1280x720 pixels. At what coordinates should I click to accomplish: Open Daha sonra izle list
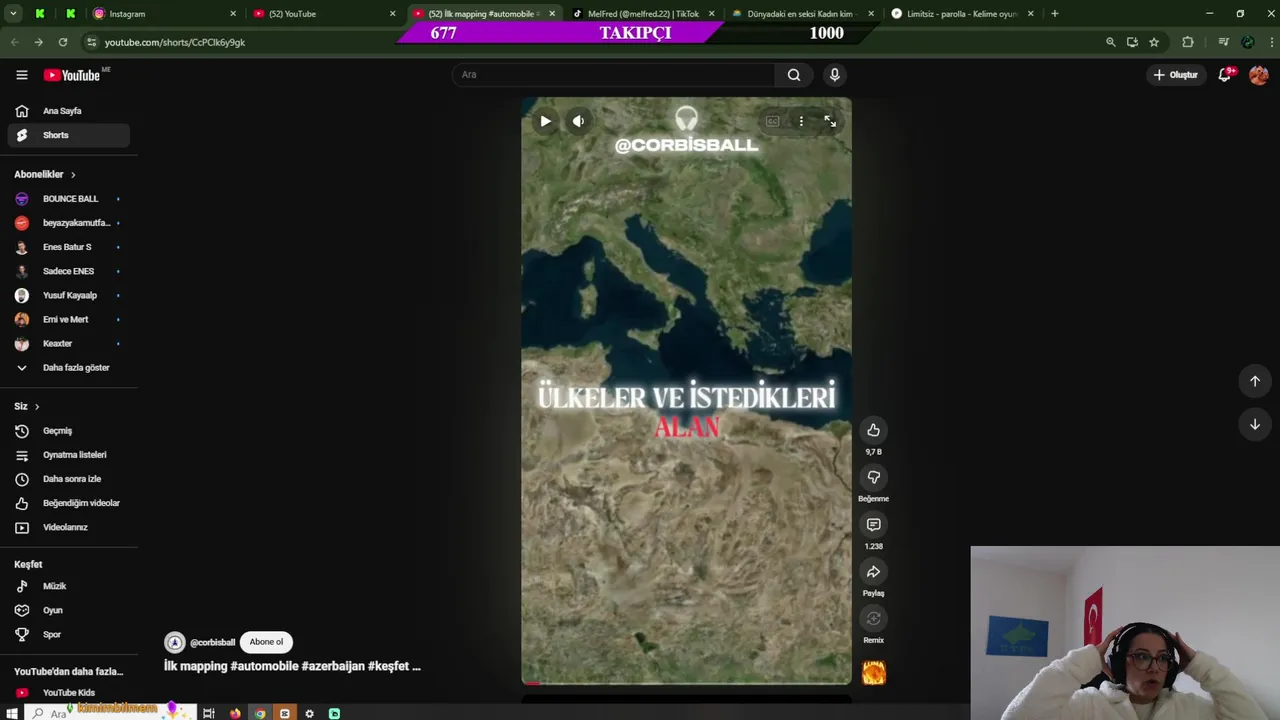click(69, 479)
